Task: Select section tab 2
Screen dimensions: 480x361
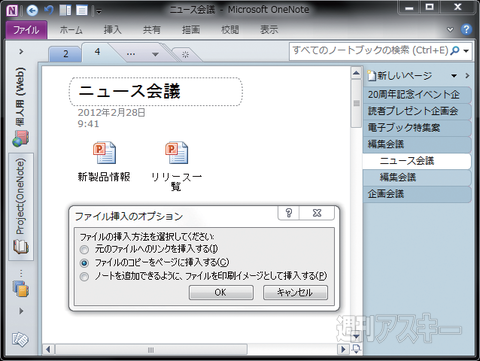Action: tap(66, 53)
